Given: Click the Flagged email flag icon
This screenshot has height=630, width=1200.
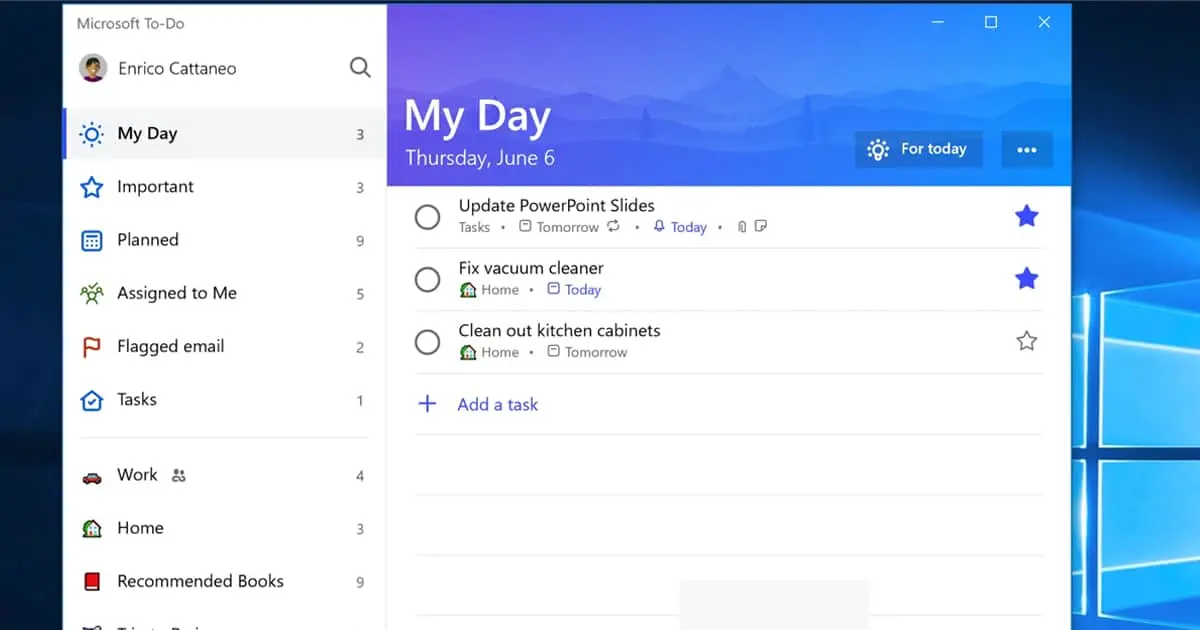Looking at the screenshot, I should (92, 347).
